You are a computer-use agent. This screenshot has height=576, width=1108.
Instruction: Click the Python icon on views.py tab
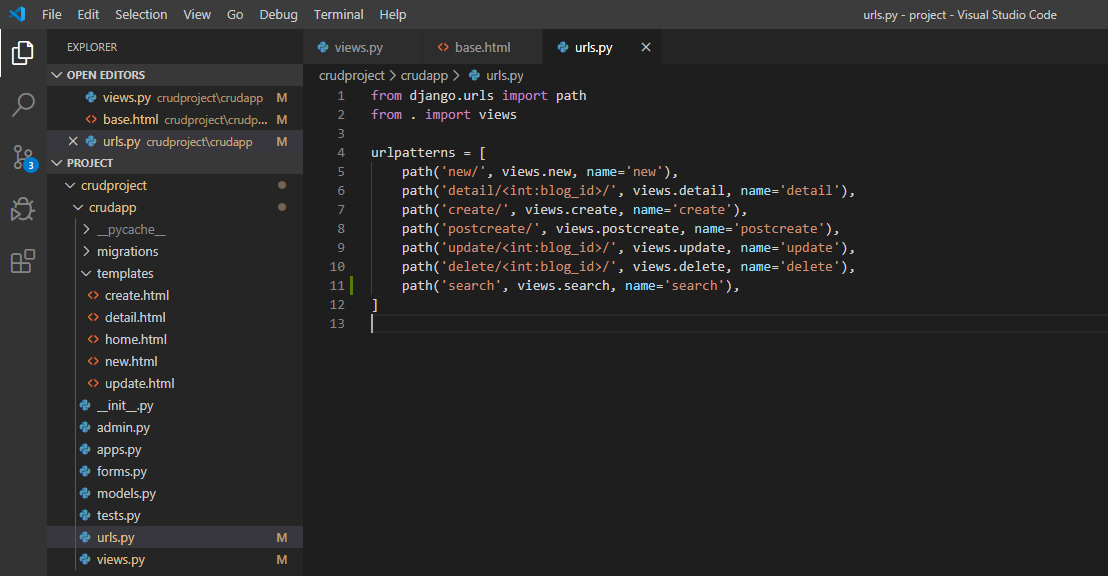coord(323,47)
